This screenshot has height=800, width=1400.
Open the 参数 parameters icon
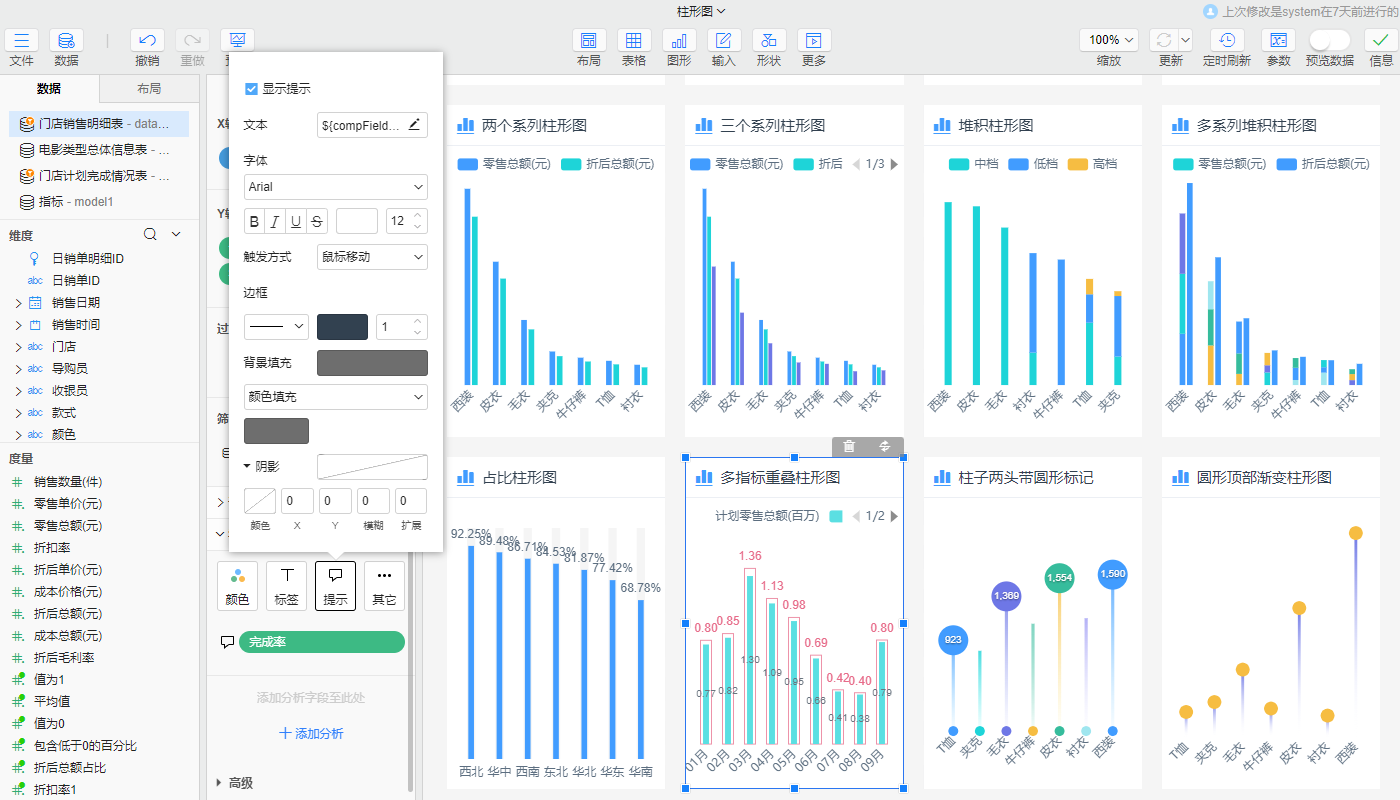1278,41
